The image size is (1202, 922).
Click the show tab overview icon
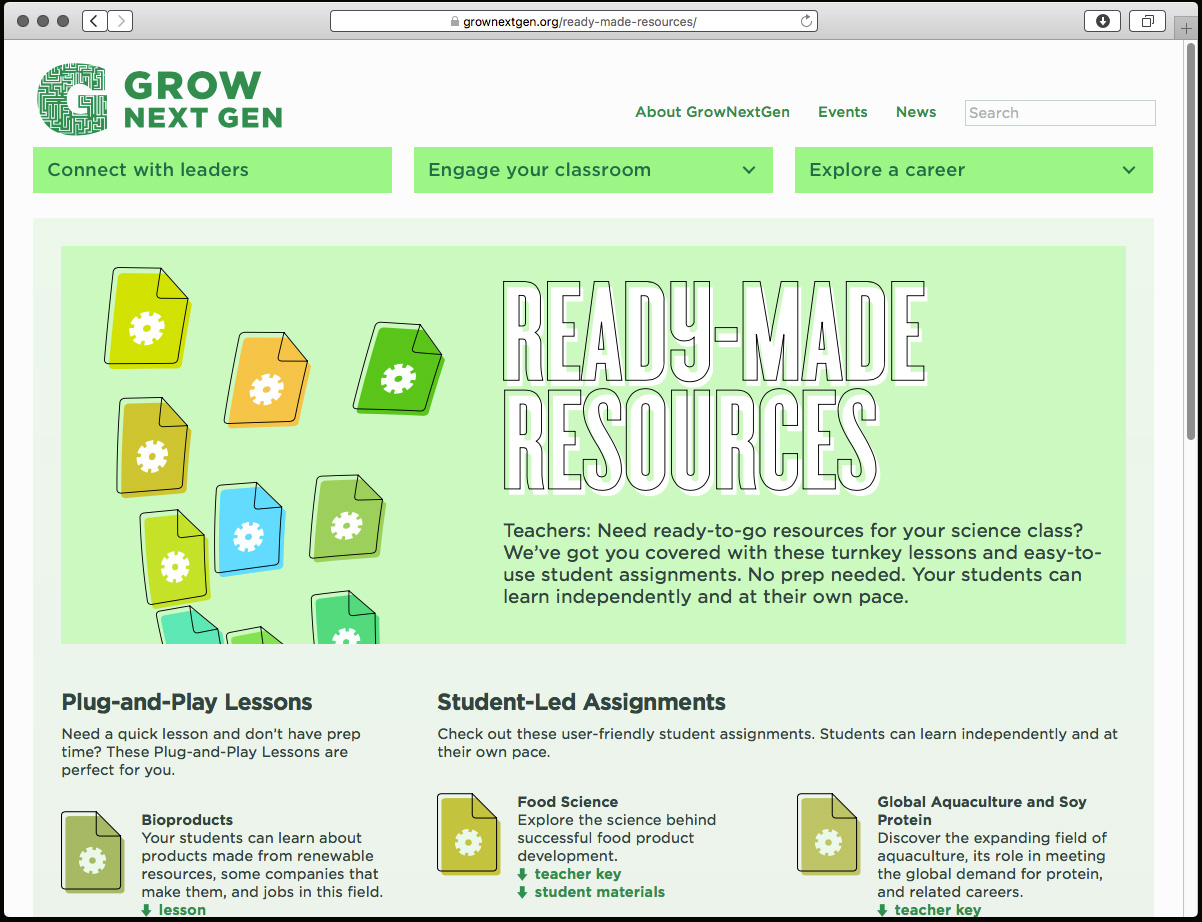(1147, 21)
